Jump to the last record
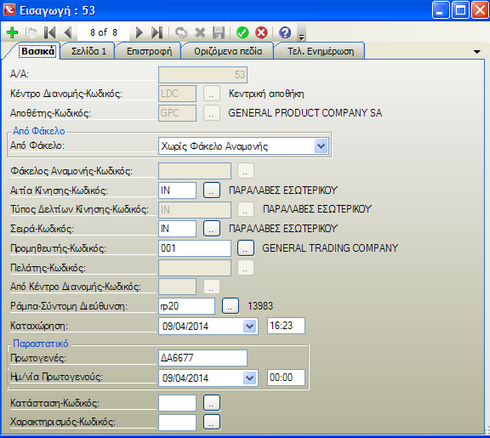This screenshot has height=438, width=490. [157, 33]
